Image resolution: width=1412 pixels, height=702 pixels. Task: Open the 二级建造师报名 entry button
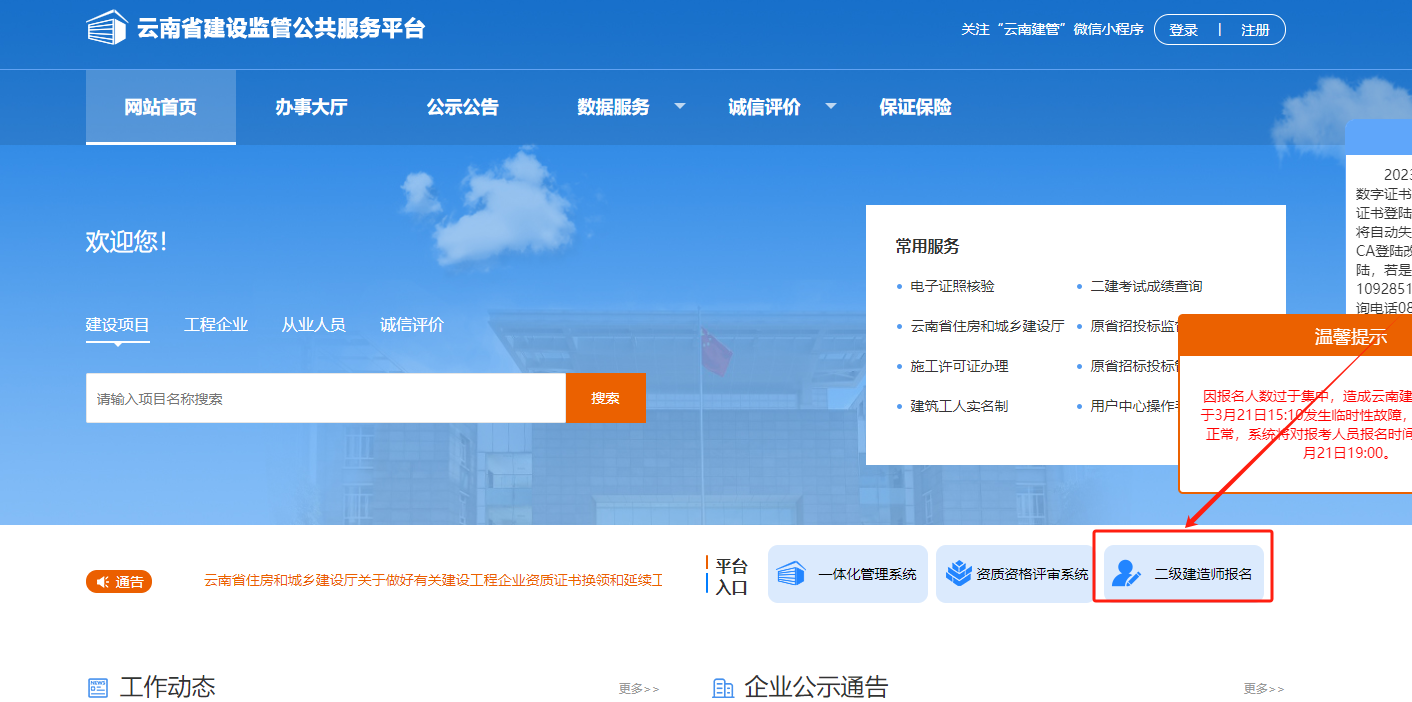[x=1184, y=574]
